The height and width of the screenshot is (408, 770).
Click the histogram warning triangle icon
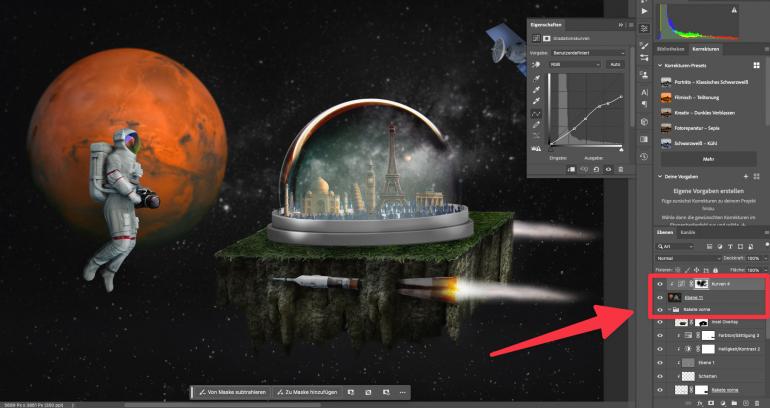735,10
